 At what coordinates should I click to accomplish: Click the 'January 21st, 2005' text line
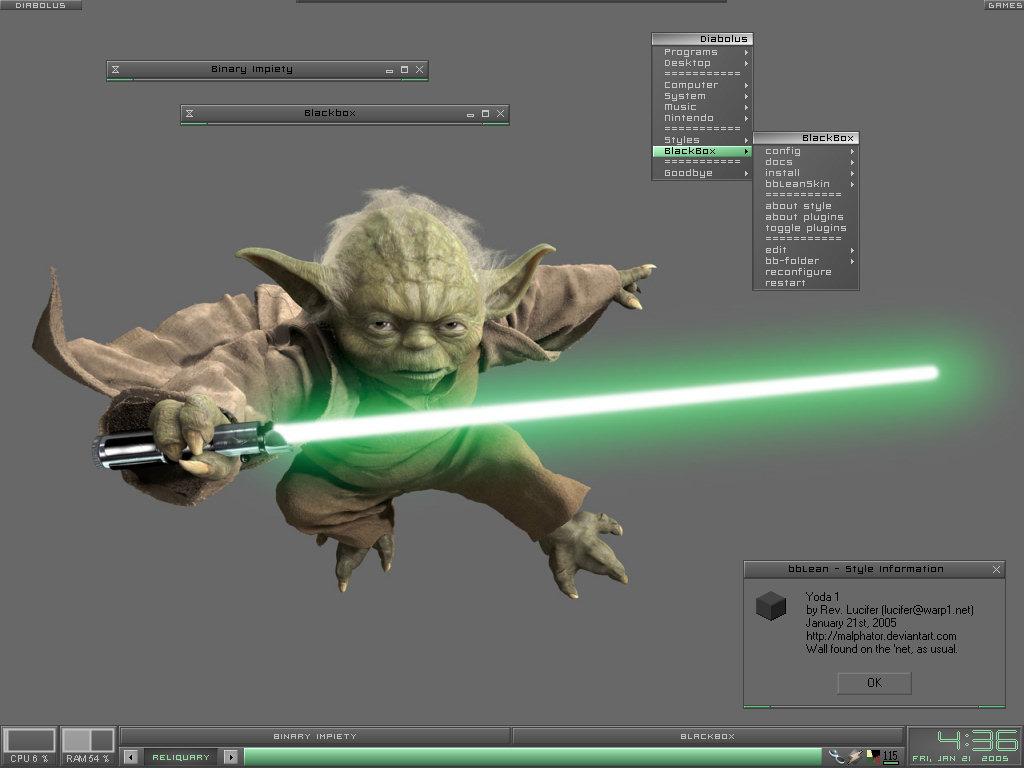point(851,623)
